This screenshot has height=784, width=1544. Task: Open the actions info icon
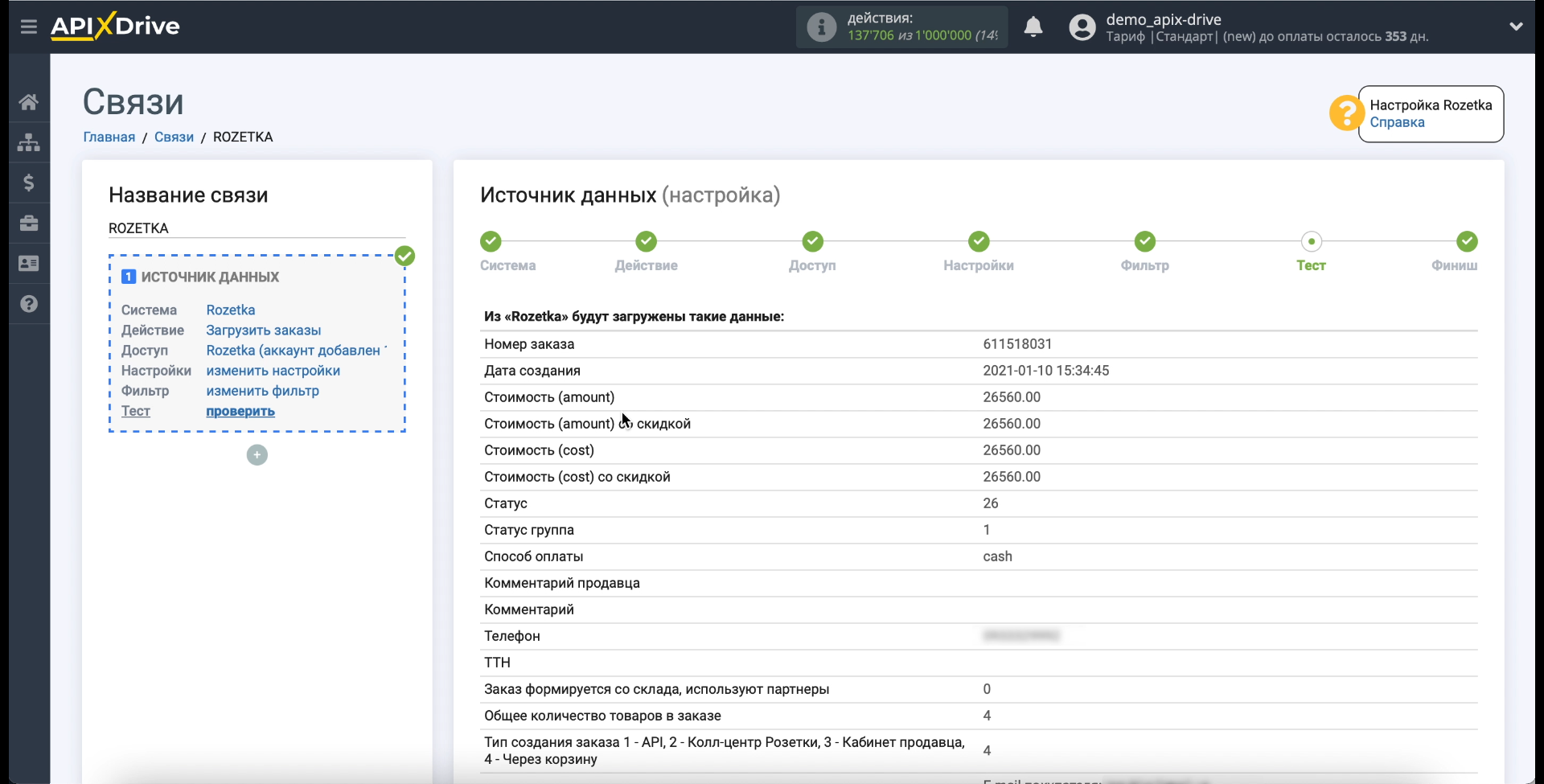point(821,27)
